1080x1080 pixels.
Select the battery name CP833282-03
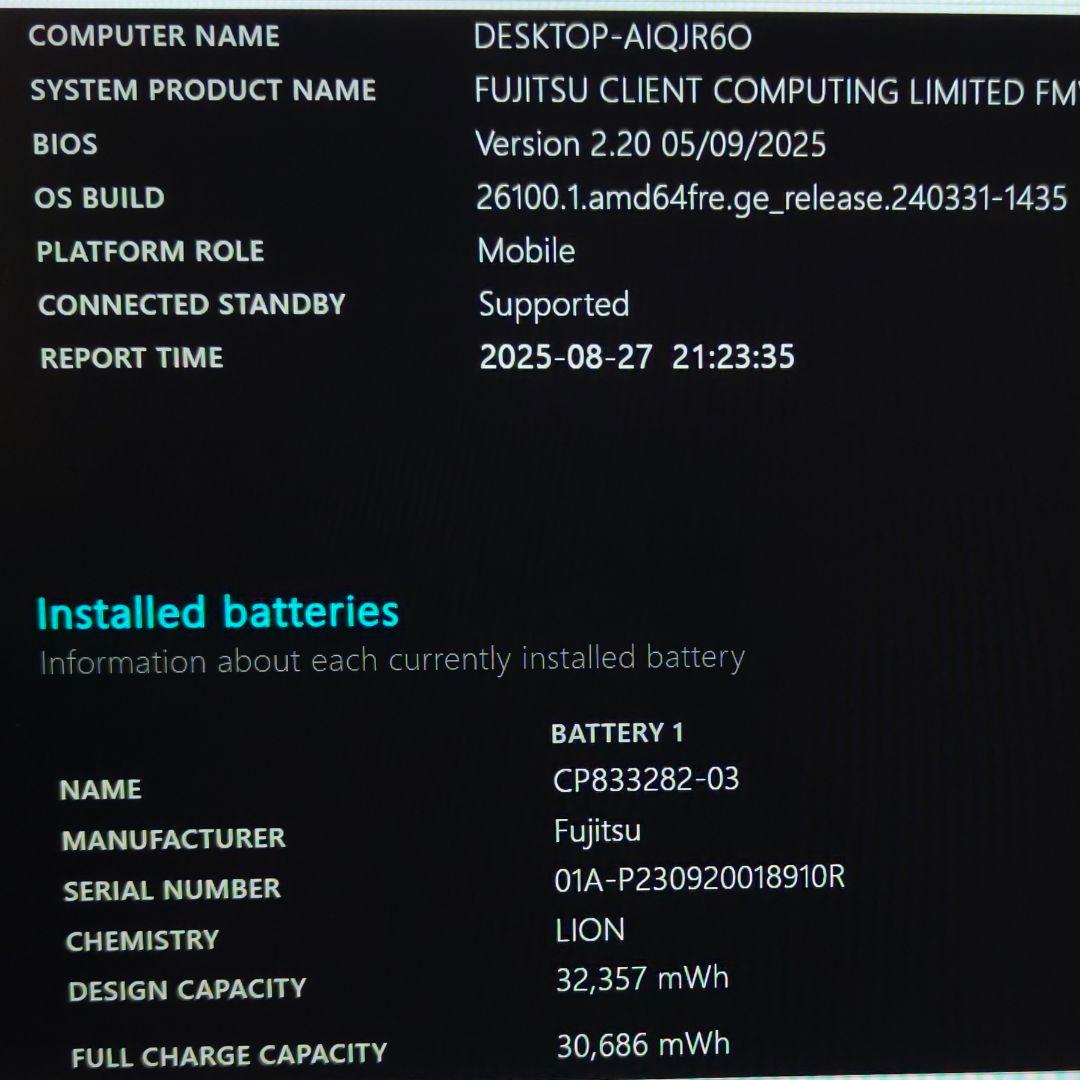pos(646,780)
